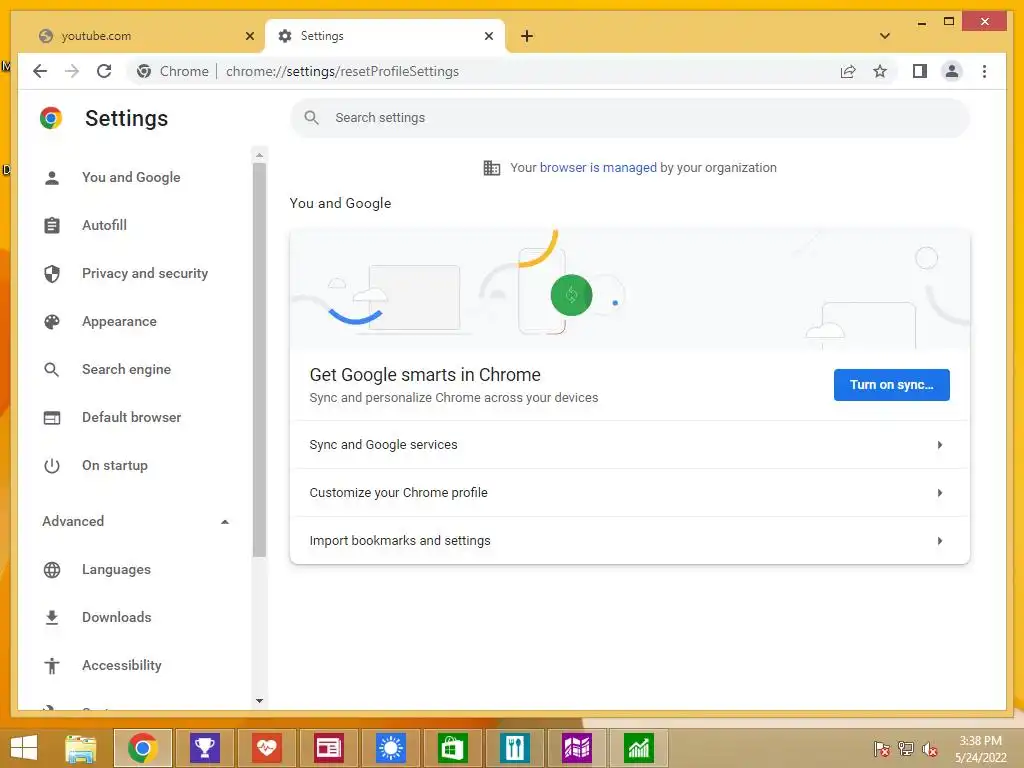Open Accessibility settings
1024x768 pixels.
click(x=121, y=665)
